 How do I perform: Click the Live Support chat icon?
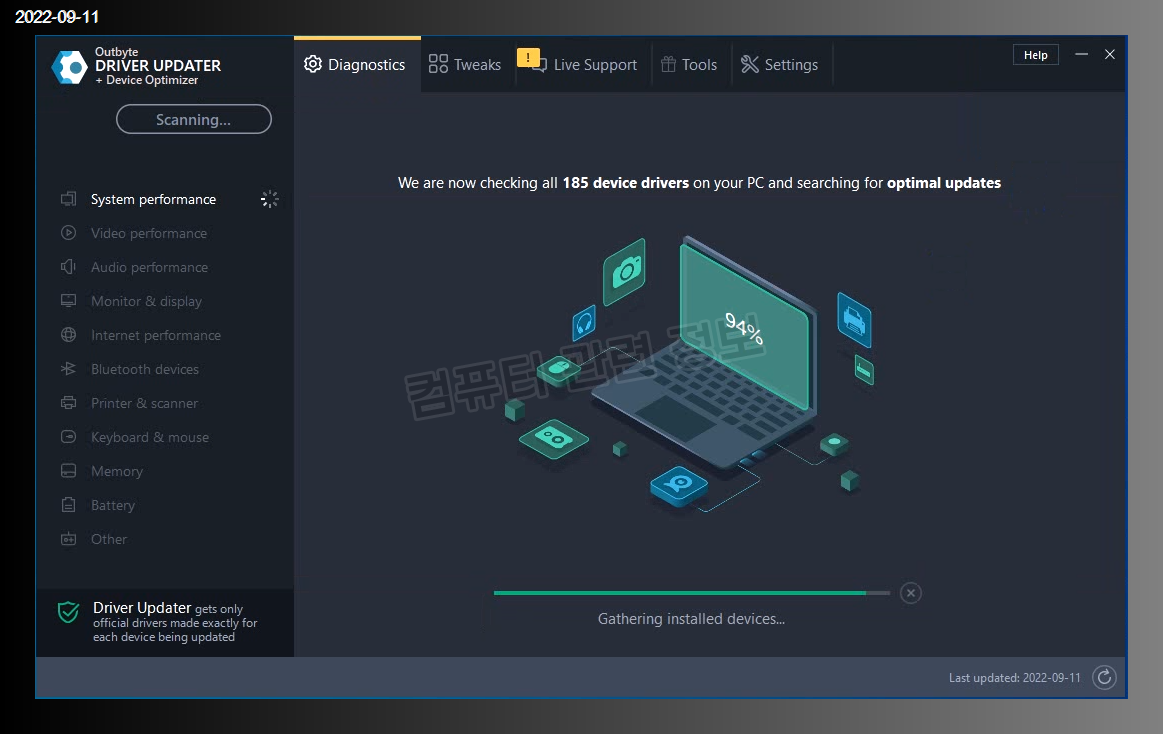540,65
